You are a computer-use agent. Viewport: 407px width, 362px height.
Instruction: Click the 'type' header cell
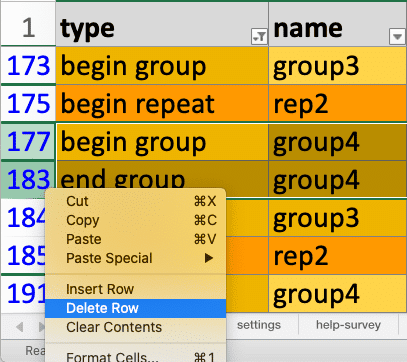(162, 25)
